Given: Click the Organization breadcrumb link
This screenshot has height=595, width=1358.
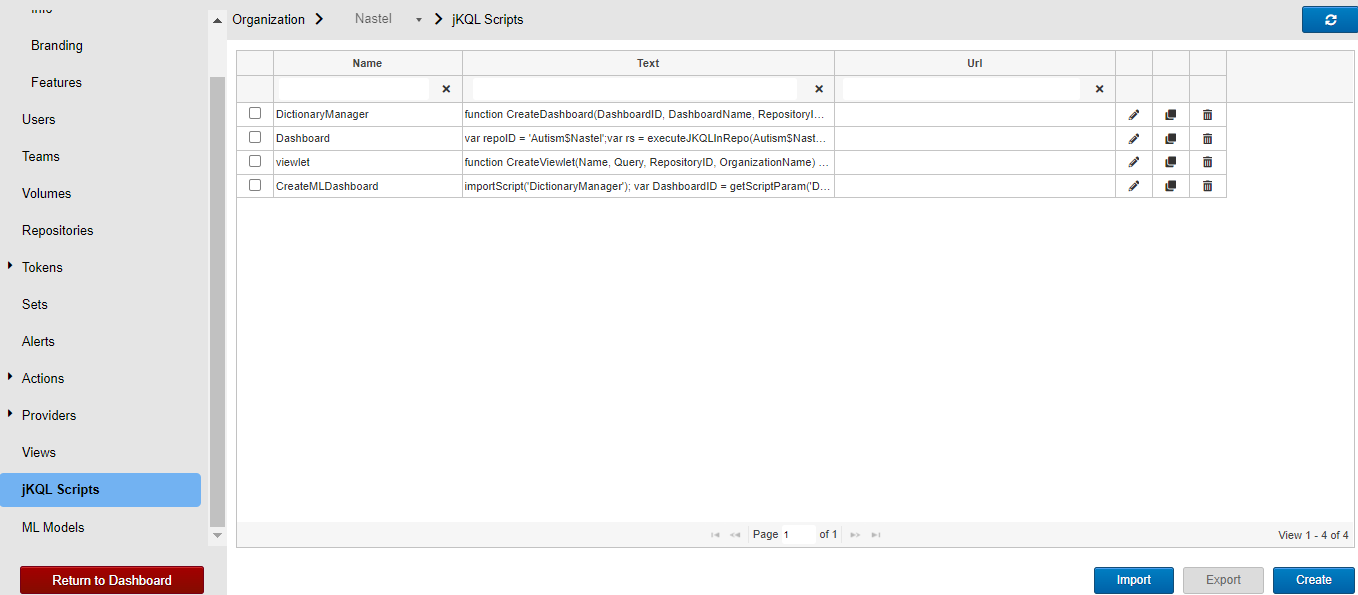Looking at the screenshot, I should coord(269,19).
